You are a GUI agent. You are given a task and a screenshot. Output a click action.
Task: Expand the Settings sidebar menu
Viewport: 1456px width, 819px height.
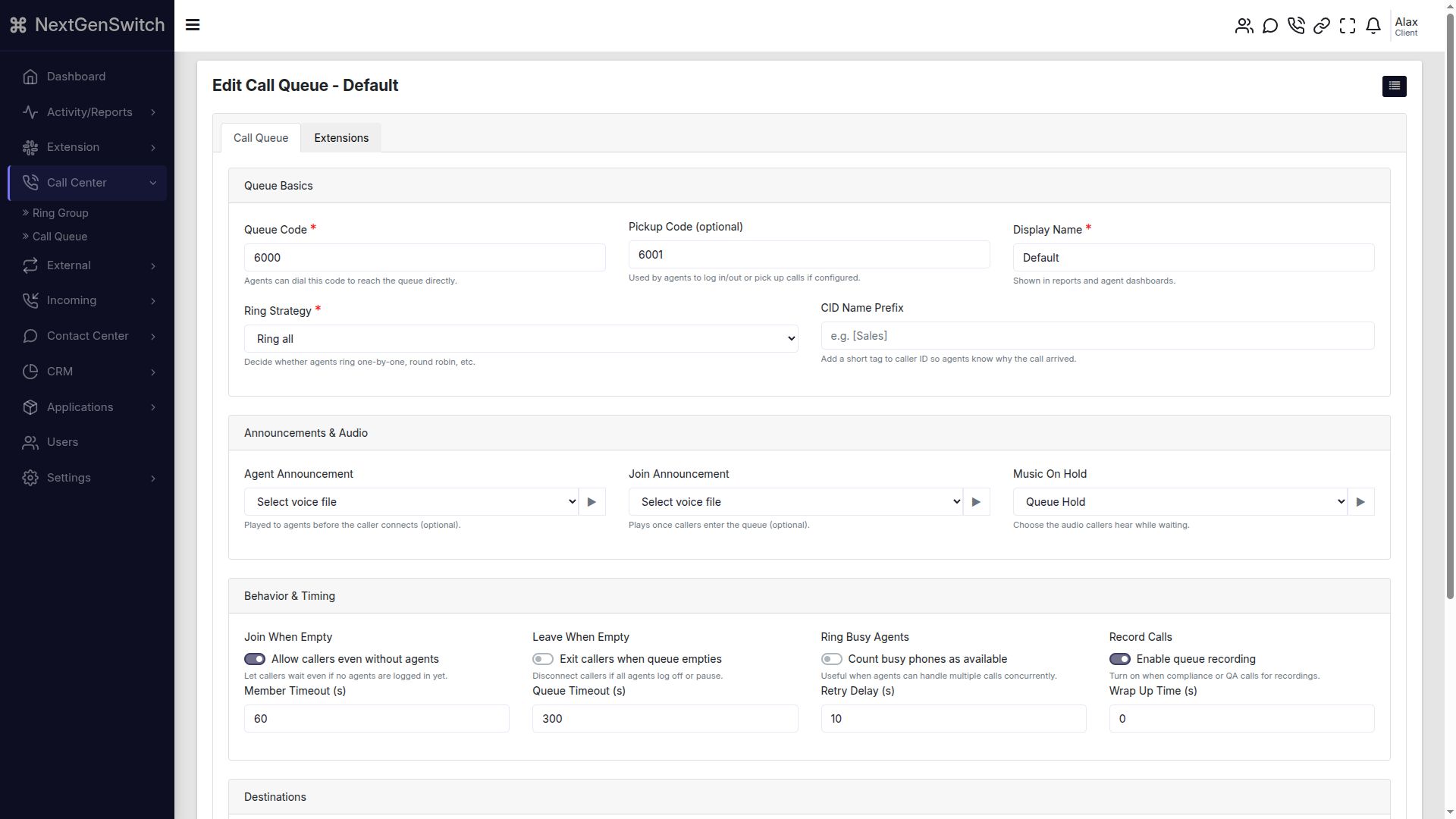88,478
